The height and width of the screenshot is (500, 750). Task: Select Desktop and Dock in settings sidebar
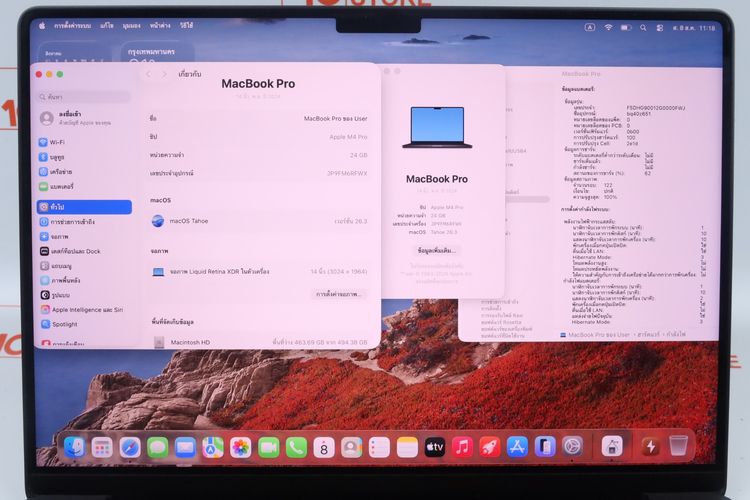coord(84,251)
